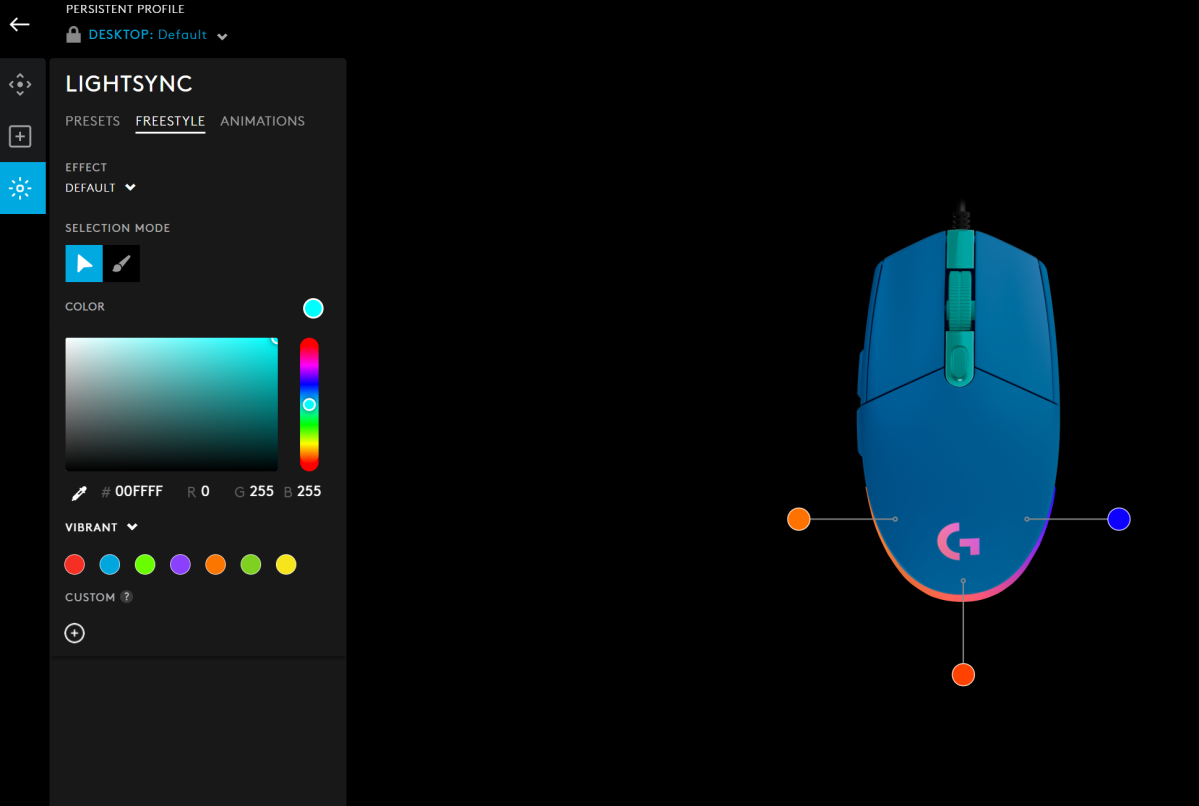The image size is (1199, 806).
Task: Switch to the PRESETS tab
Action: point(93,122)
